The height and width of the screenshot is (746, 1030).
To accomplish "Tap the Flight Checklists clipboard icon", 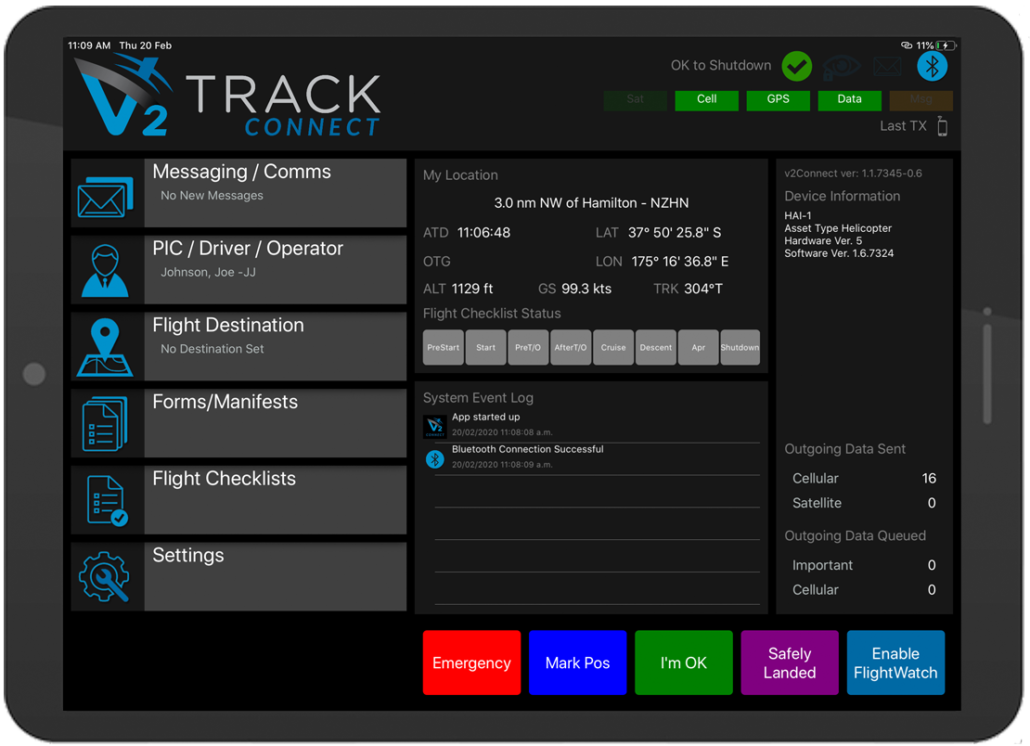I will [106, 500].
